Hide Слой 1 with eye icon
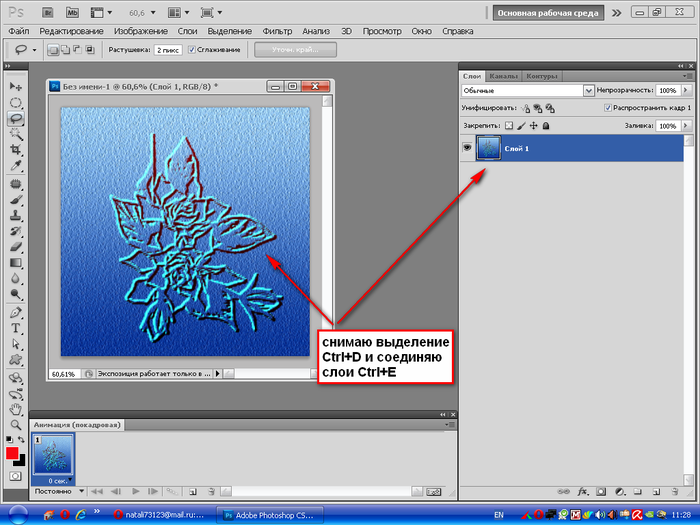Viewport: 700px width, 525px height. pos(467,148)
